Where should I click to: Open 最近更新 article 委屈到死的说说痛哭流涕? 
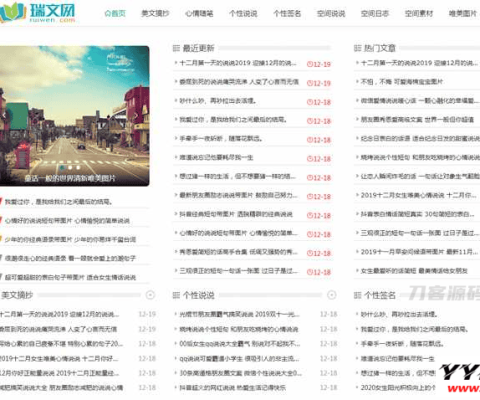(x=239, y=82)
